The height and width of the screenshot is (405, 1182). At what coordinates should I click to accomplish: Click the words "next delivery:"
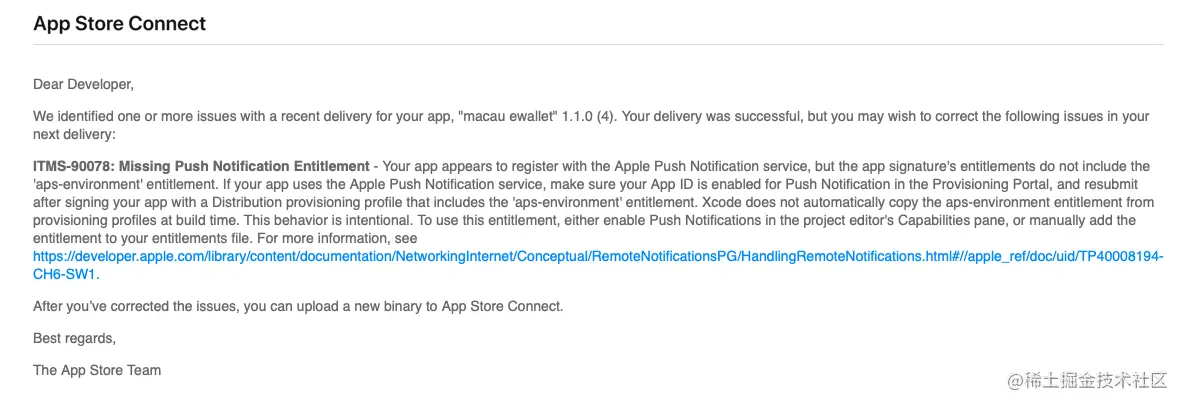tap(73, 135)
